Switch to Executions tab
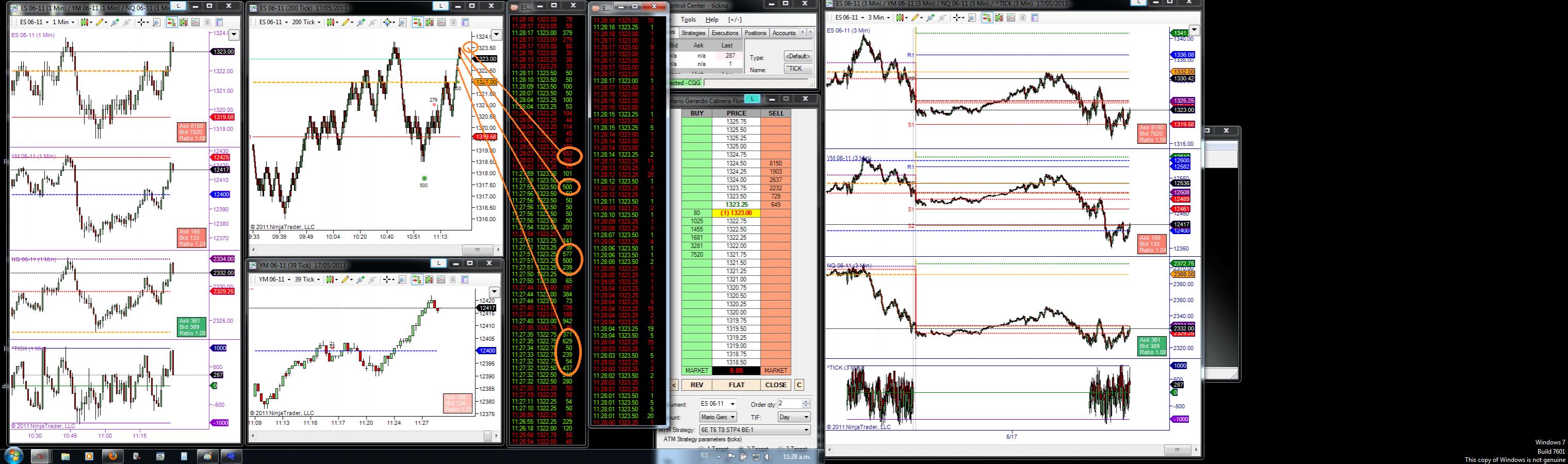Screen dimensions: 1568x464 (x=725, y=33)
